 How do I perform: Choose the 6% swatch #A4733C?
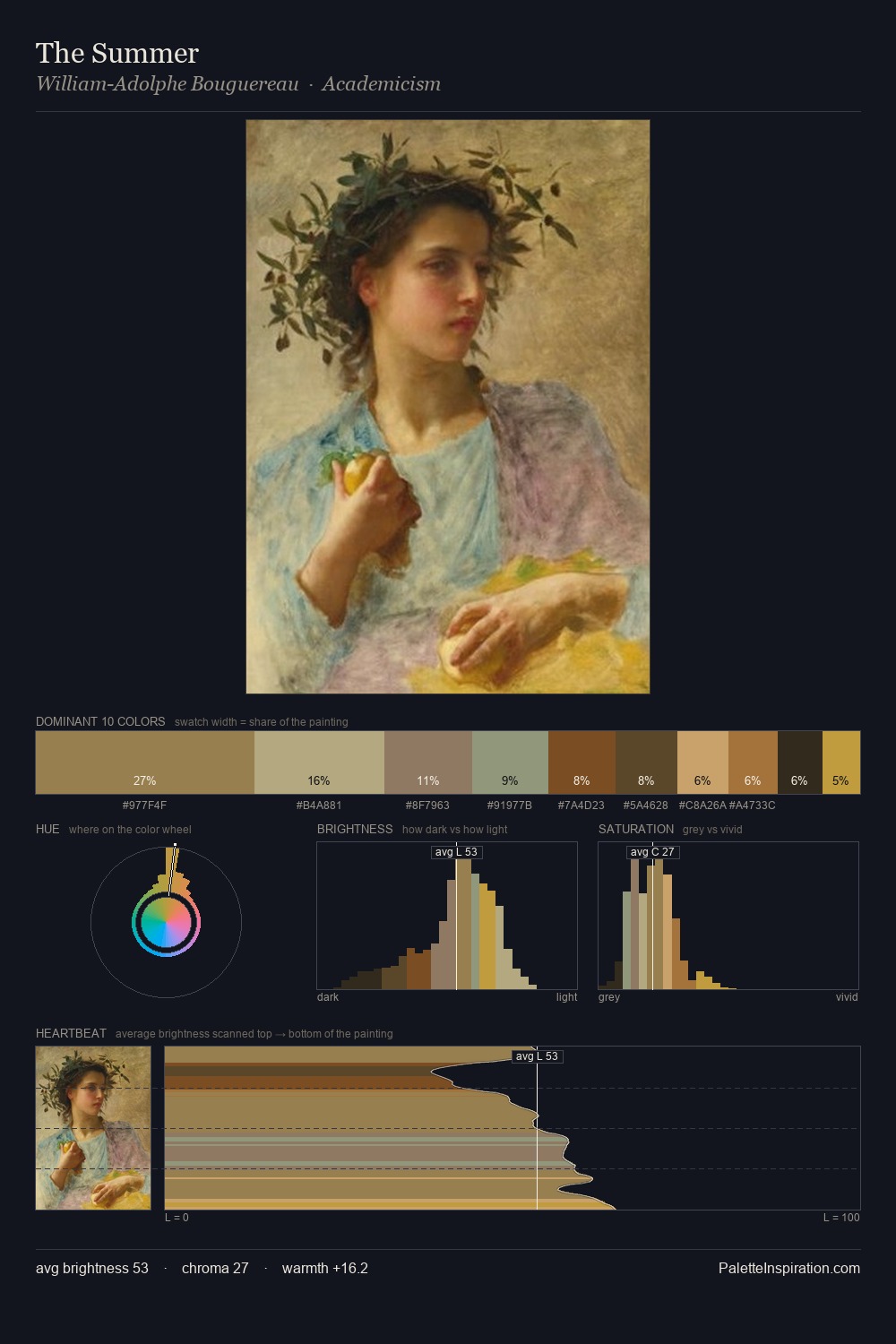(x=753, y=762)
